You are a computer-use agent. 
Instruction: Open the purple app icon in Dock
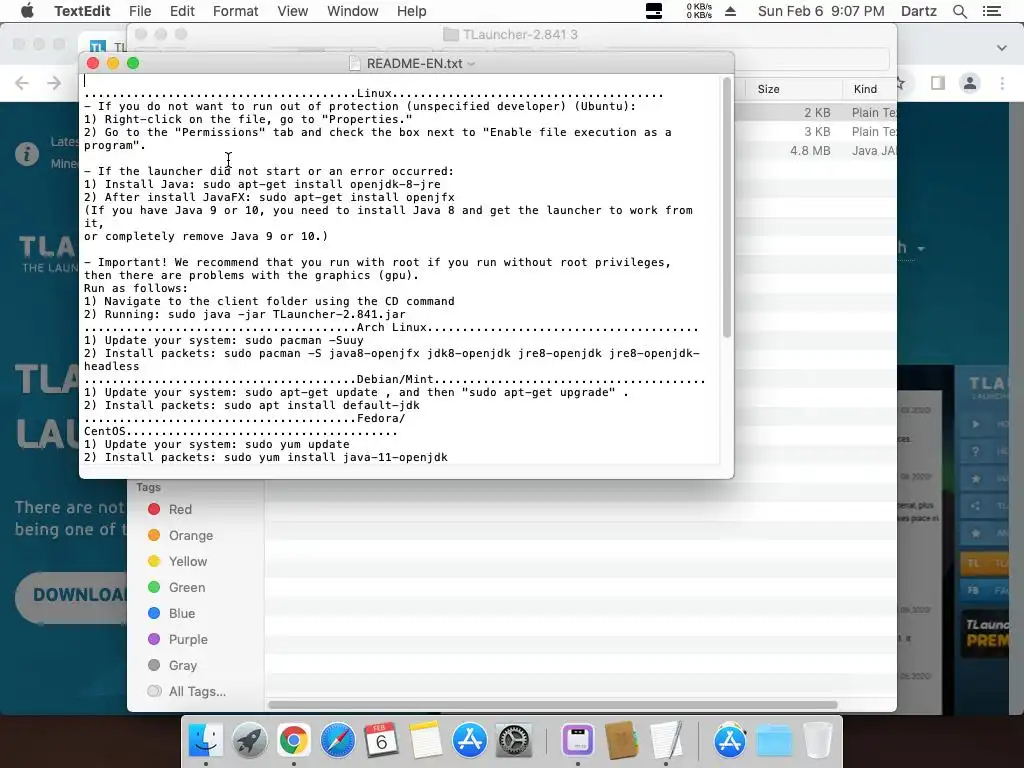577,741
